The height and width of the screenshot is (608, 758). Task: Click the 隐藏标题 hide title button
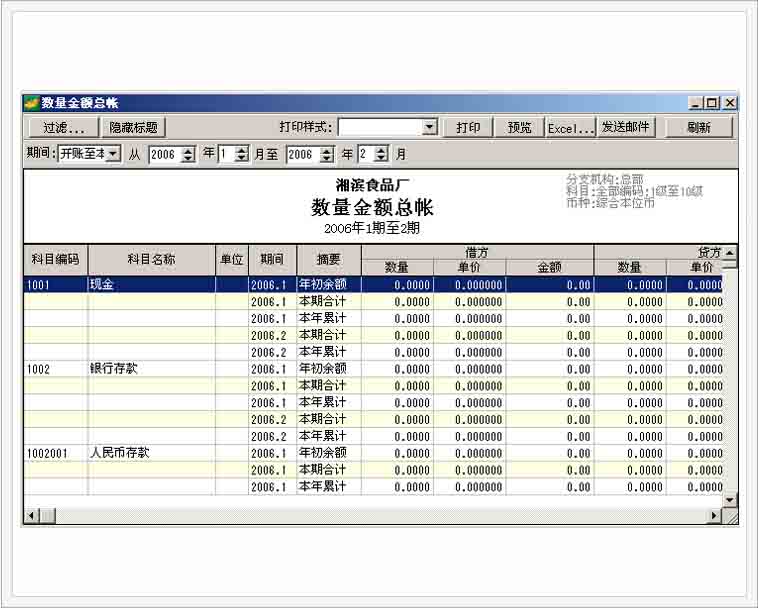[x=134, y=128]
